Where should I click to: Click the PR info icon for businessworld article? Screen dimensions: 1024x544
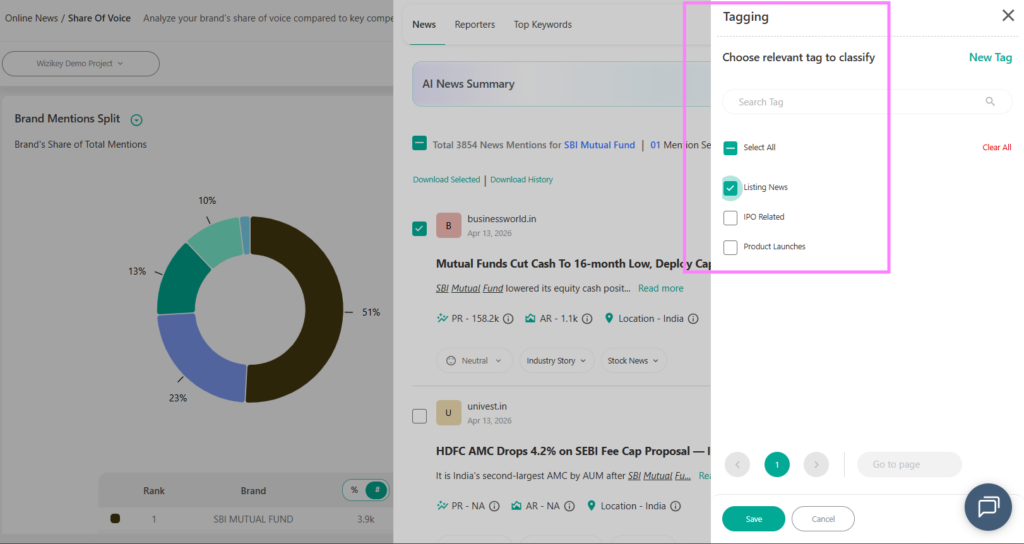pyautogui.click(x=508, y=319)
